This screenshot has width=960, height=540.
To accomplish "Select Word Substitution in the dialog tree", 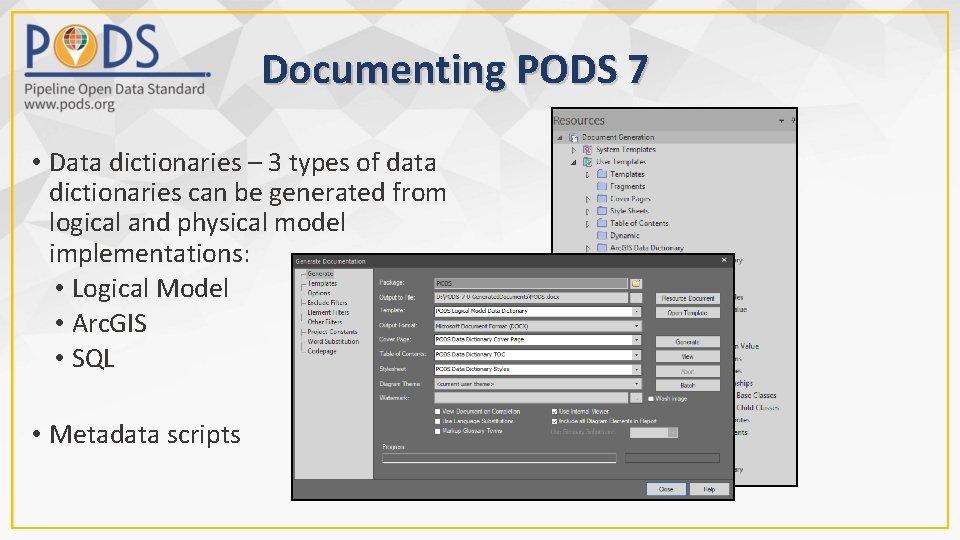I will coord(333,342).
